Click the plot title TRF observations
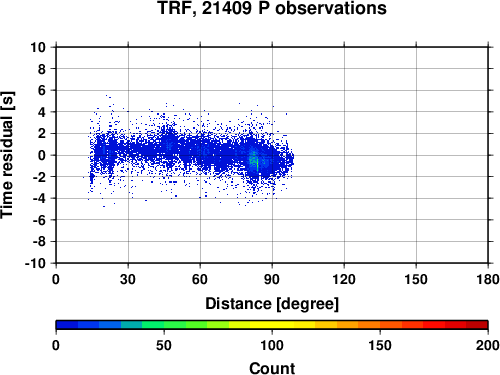500x375 pixels. pos(272,8)
